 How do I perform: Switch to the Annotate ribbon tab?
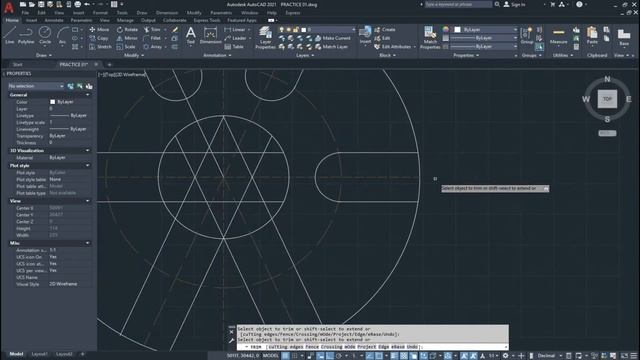tap(54, 20)
